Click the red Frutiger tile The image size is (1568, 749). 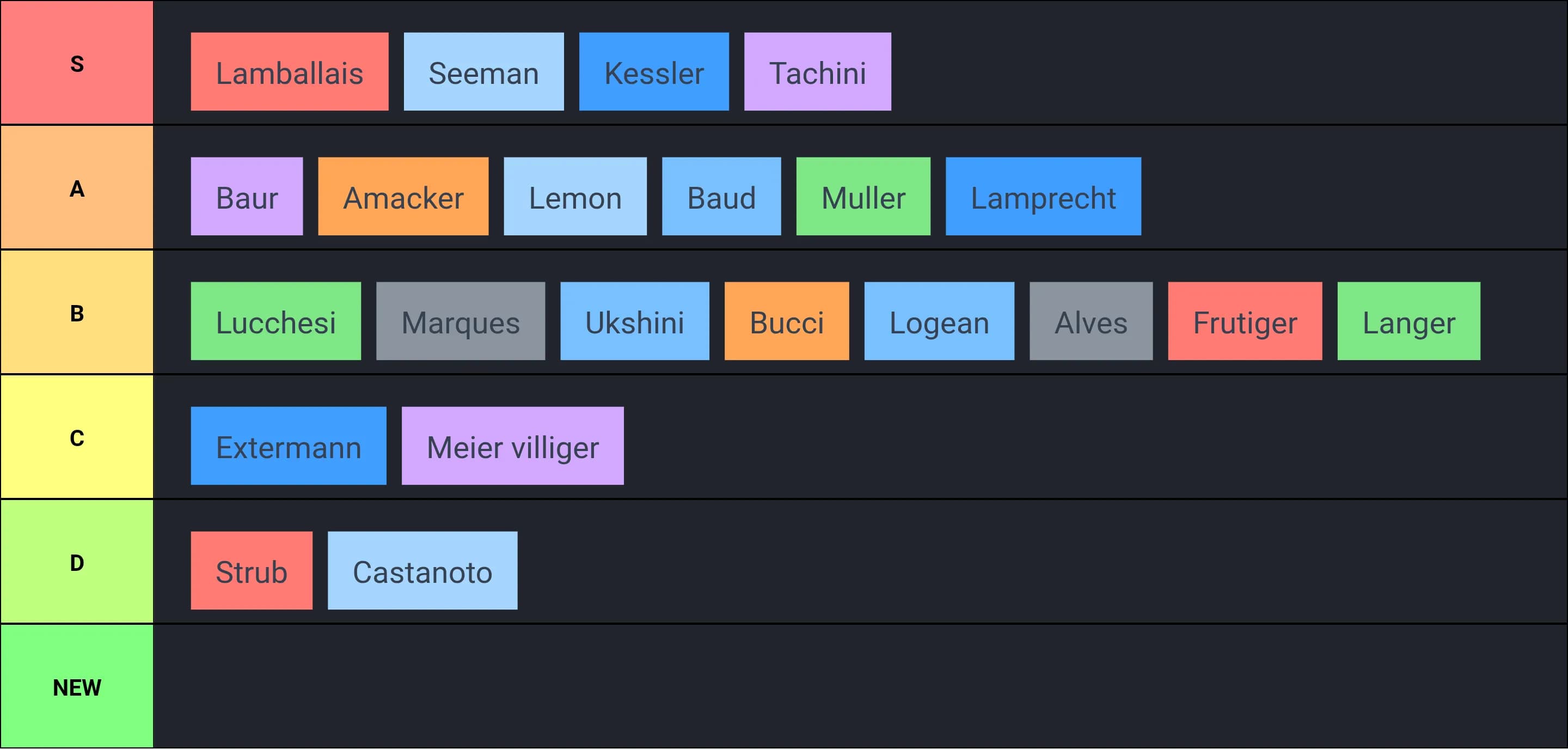(1245, 321)
